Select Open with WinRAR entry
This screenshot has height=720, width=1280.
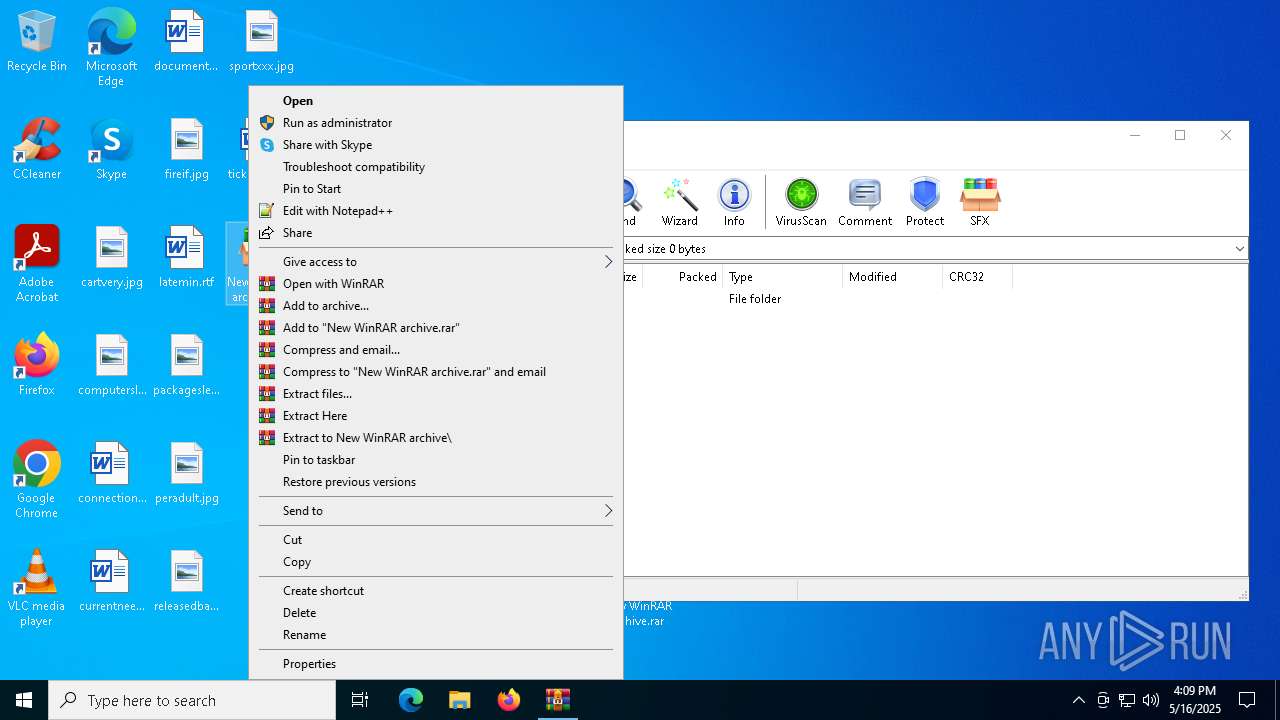435,284
